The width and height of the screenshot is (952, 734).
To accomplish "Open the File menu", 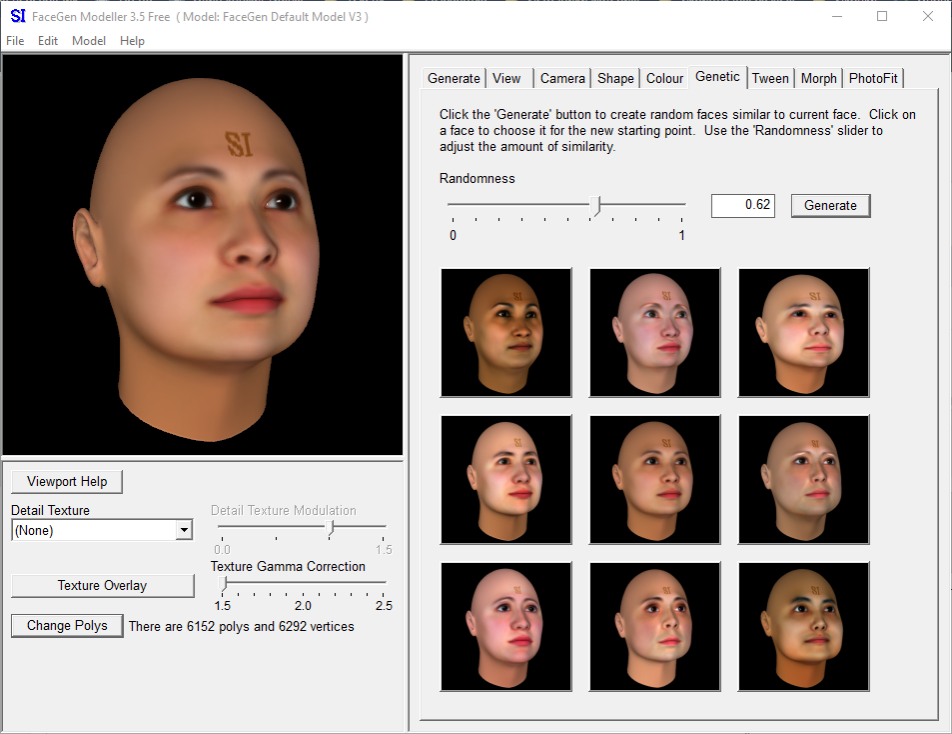I will 15,41.
